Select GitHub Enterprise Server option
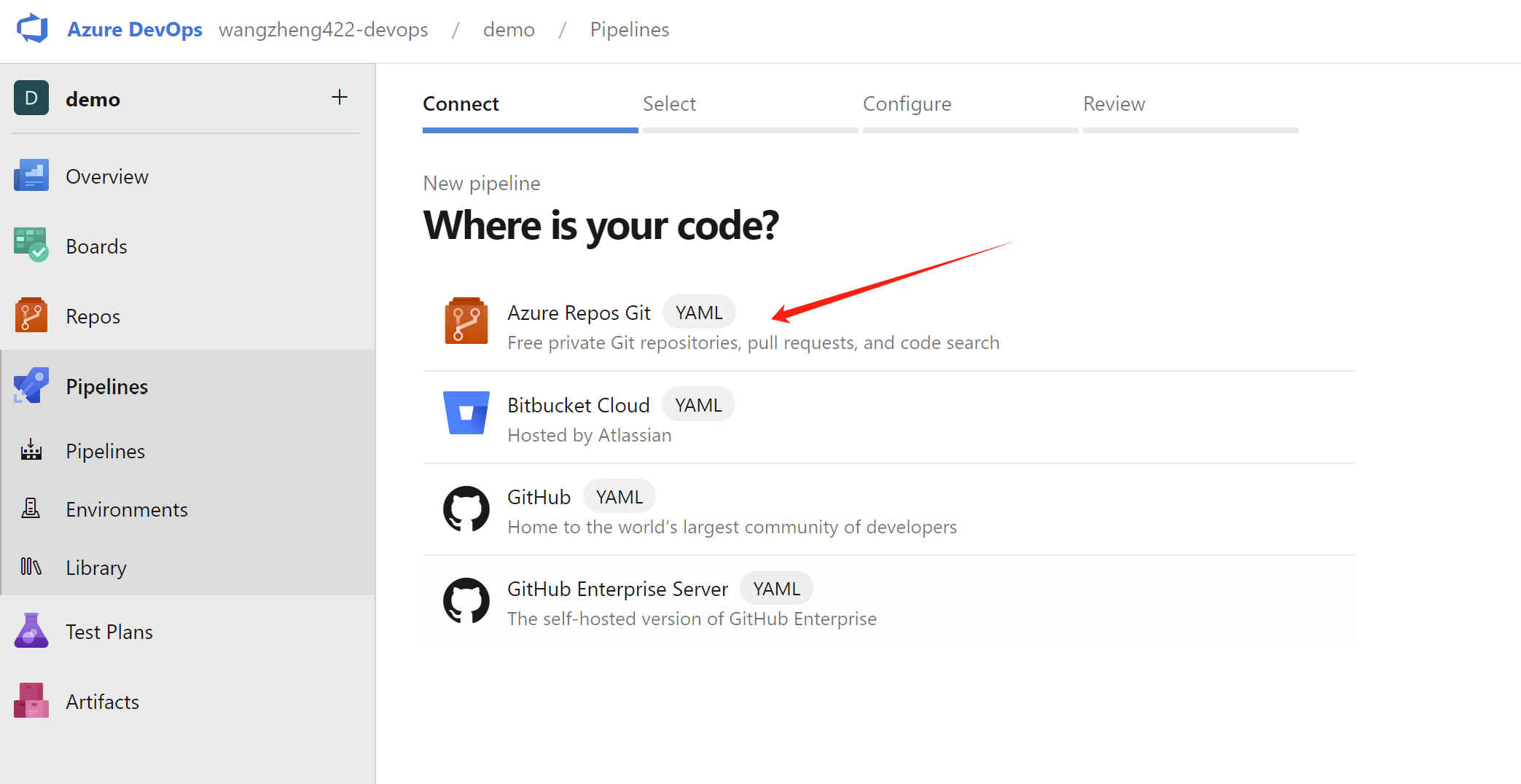 (617, 589)
